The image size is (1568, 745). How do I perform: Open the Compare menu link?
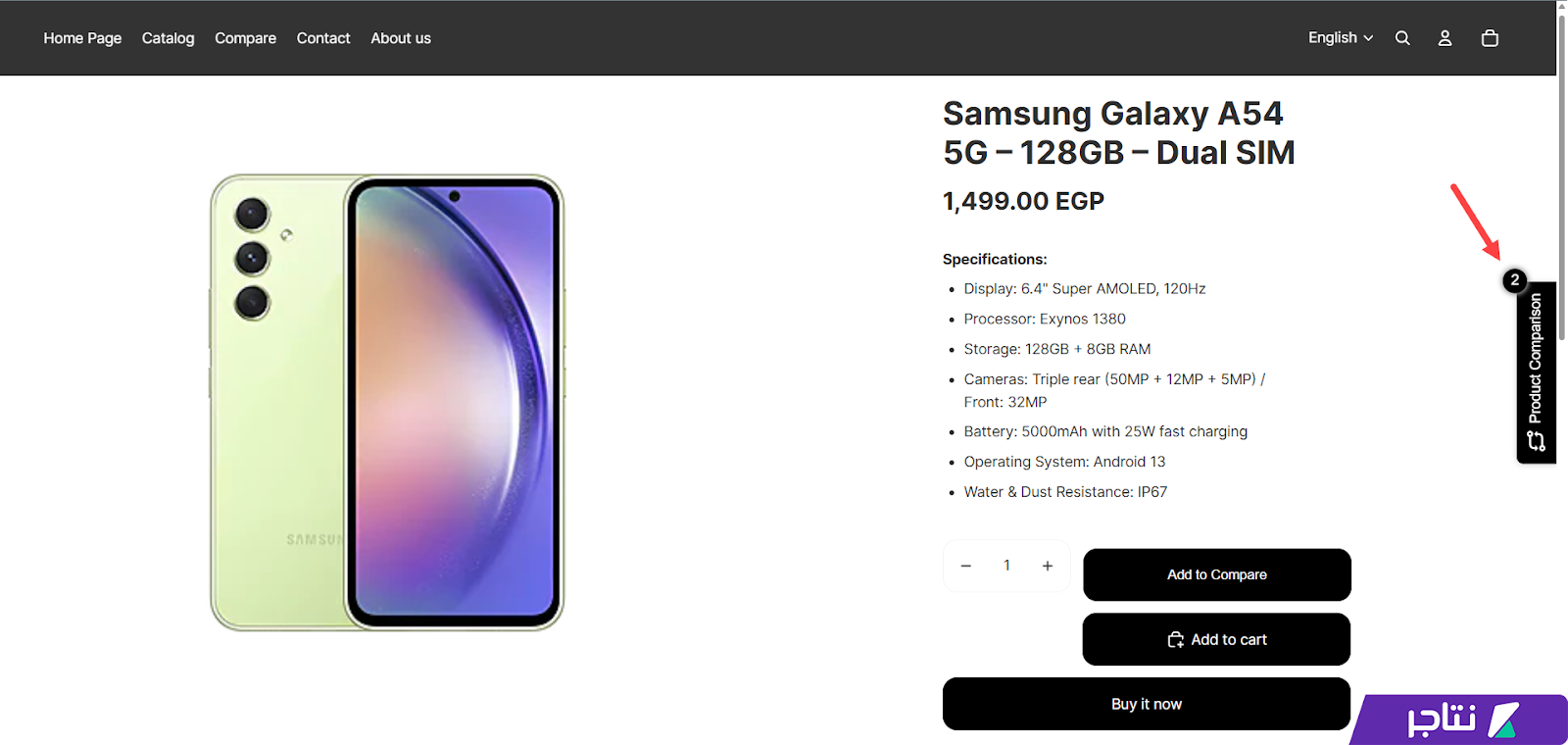[x=246, y=38]
